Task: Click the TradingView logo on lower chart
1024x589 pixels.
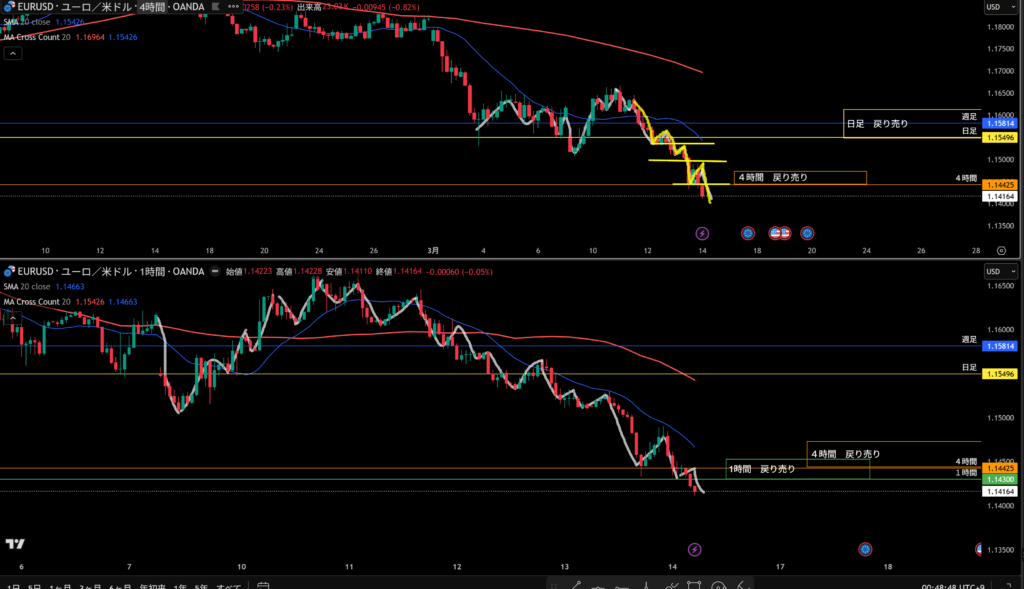Action: pyautogui.click(x=15, y=543)
